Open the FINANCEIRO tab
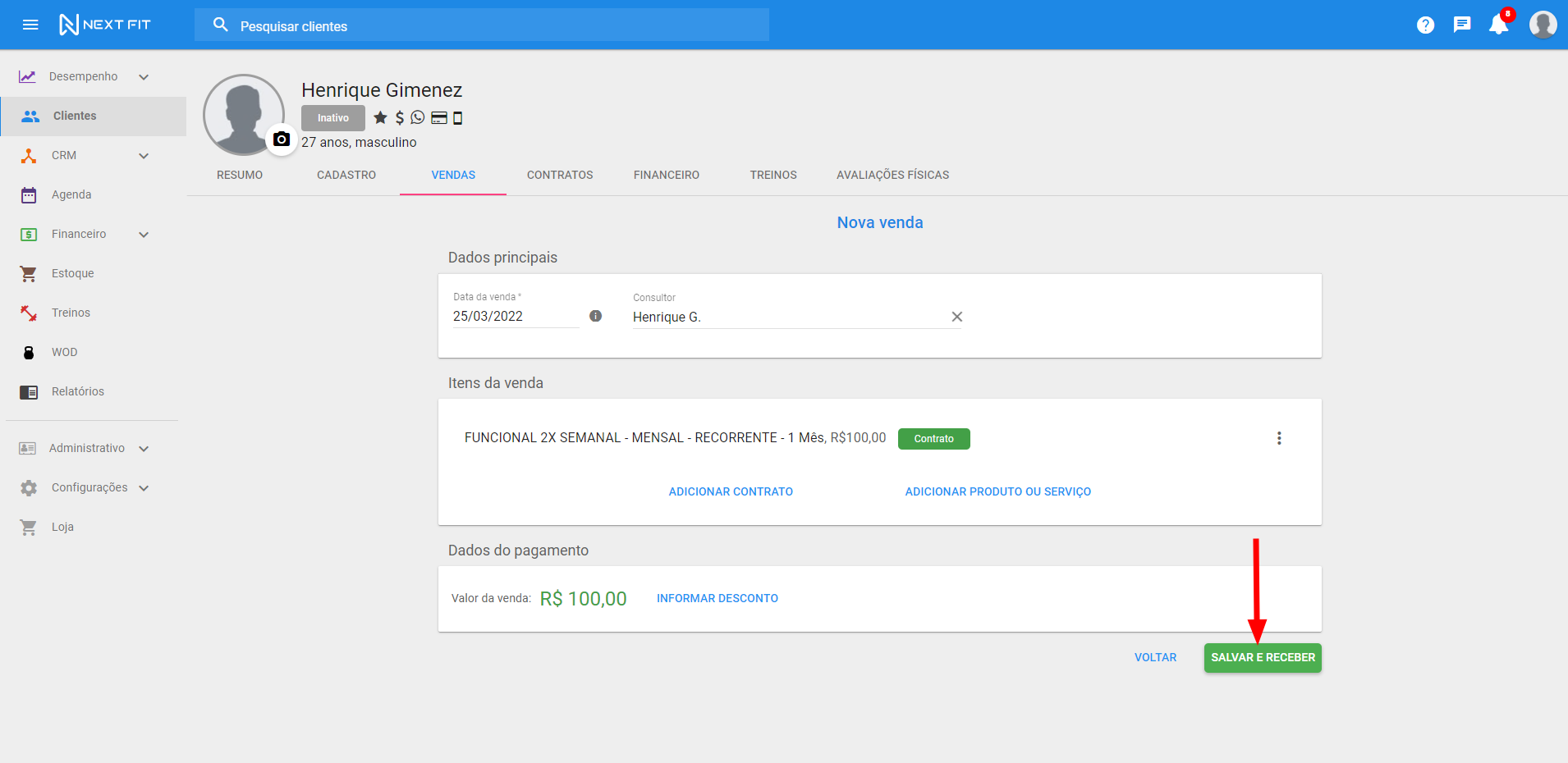1568x763 pixels. (x=667, y=175)
